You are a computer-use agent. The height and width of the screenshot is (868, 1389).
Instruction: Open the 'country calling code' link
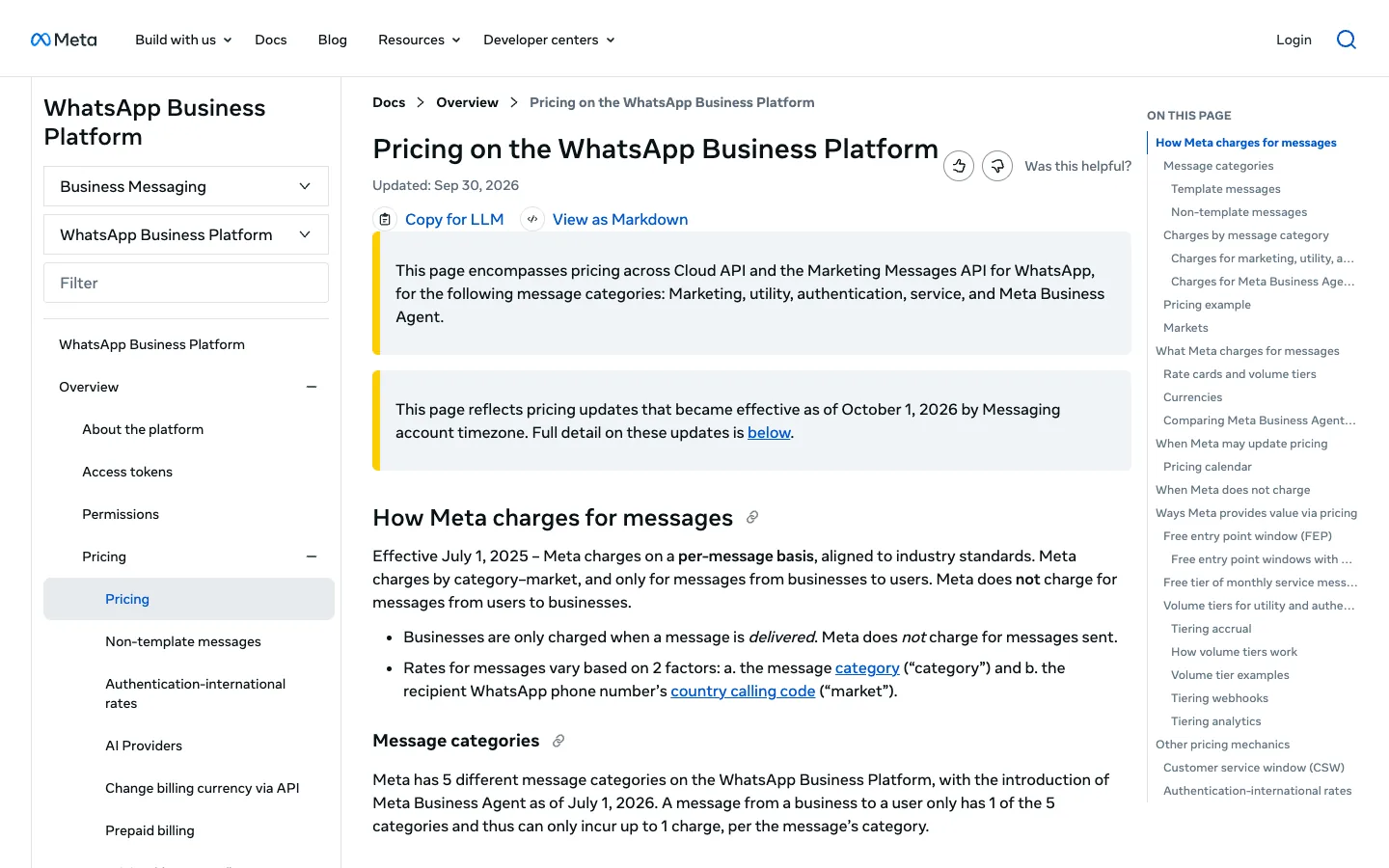743,691
